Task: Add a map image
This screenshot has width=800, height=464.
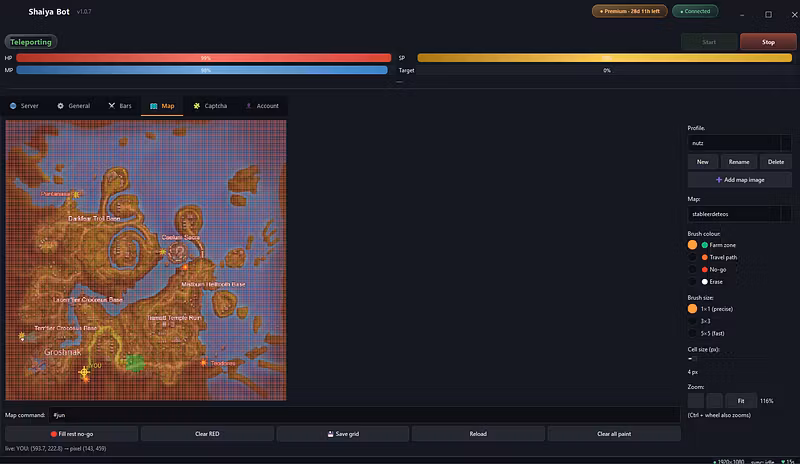Action: click(740, 180)
